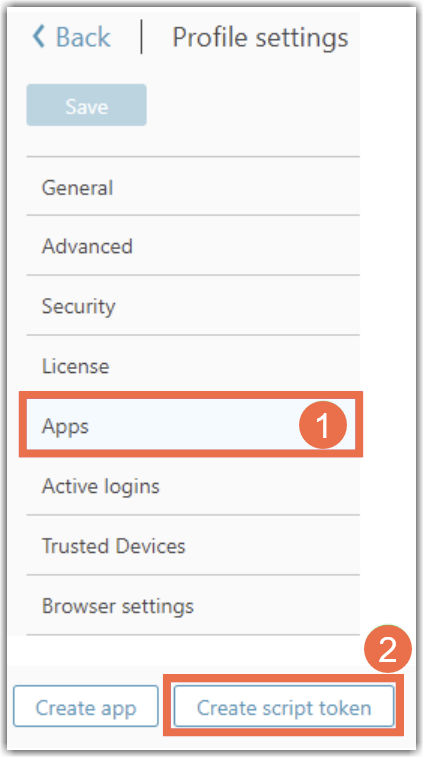
Task: Click the empty area below Browser settings
Action: [x=193, y=650]
